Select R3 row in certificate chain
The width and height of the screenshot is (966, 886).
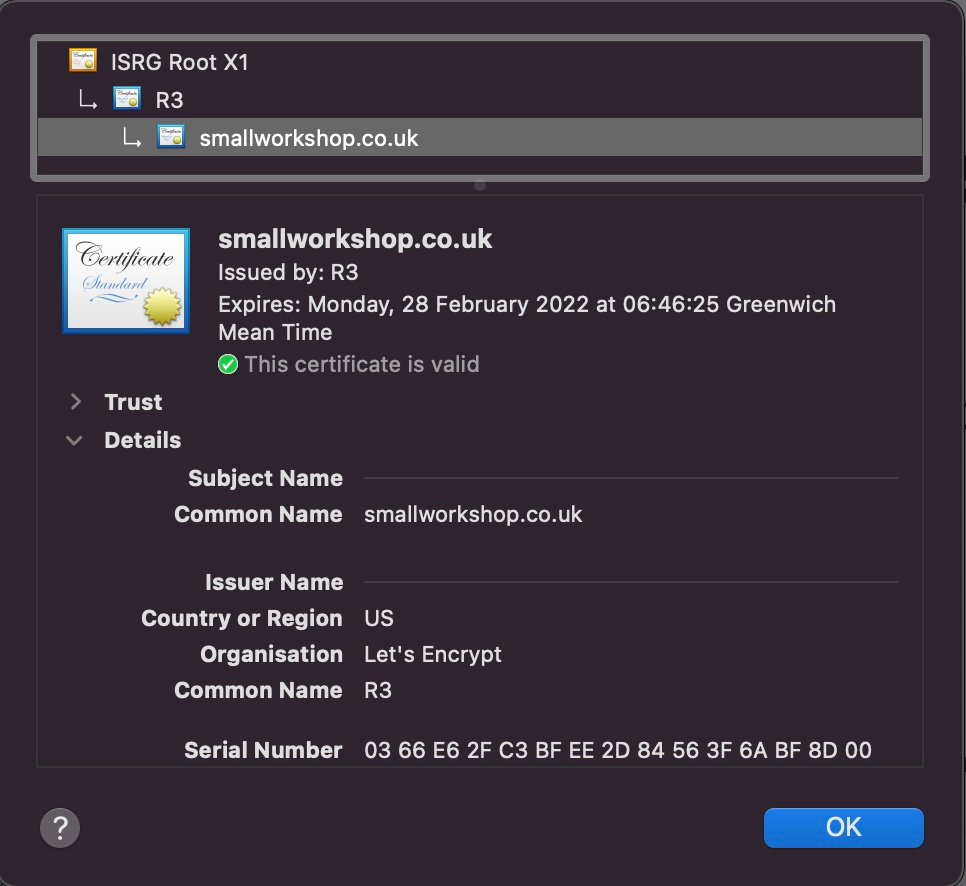[480, 99]
